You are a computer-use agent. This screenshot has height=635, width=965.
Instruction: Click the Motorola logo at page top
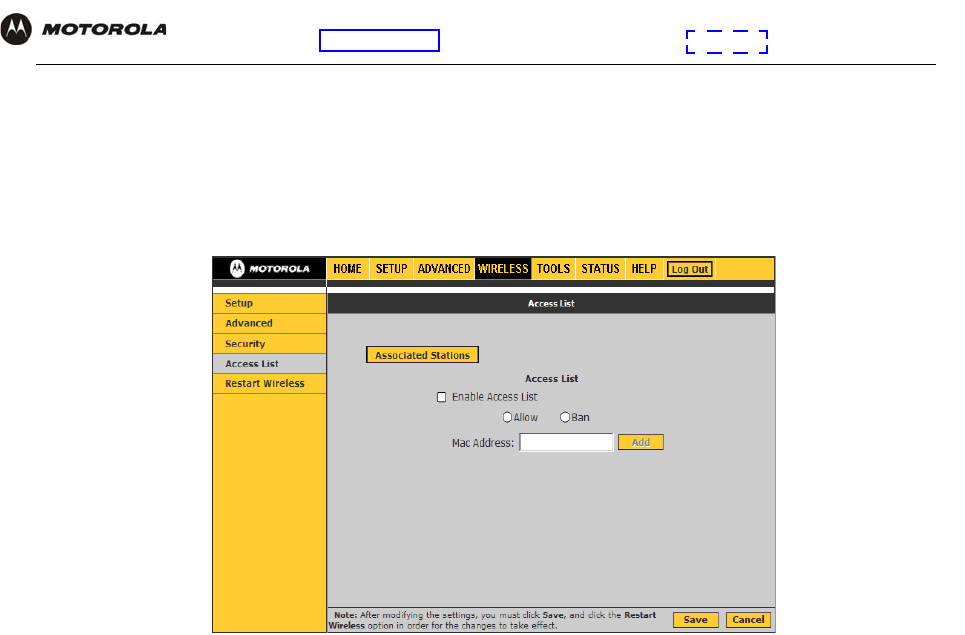84,29
